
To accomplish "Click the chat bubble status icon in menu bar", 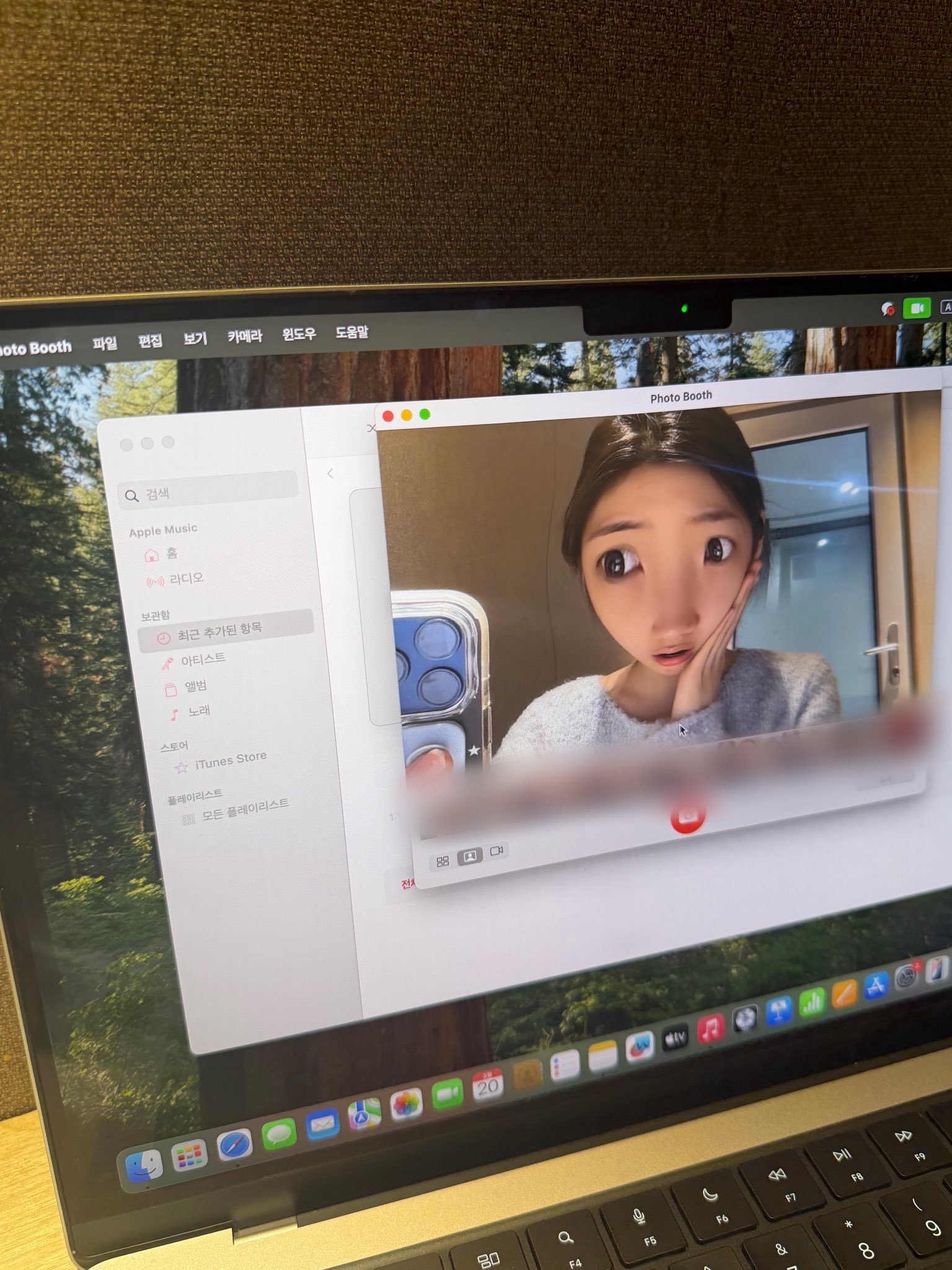I will [888, 309].
